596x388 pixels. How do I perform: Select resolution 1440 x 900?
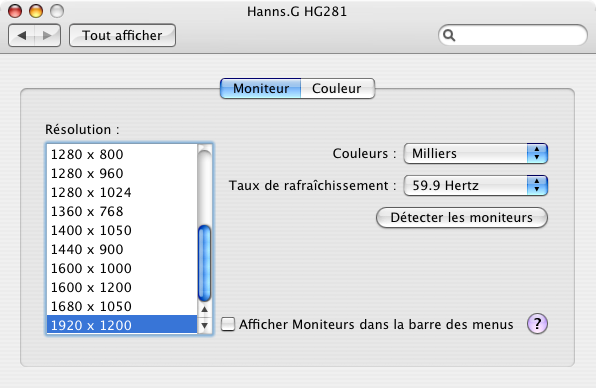[122, 249]
